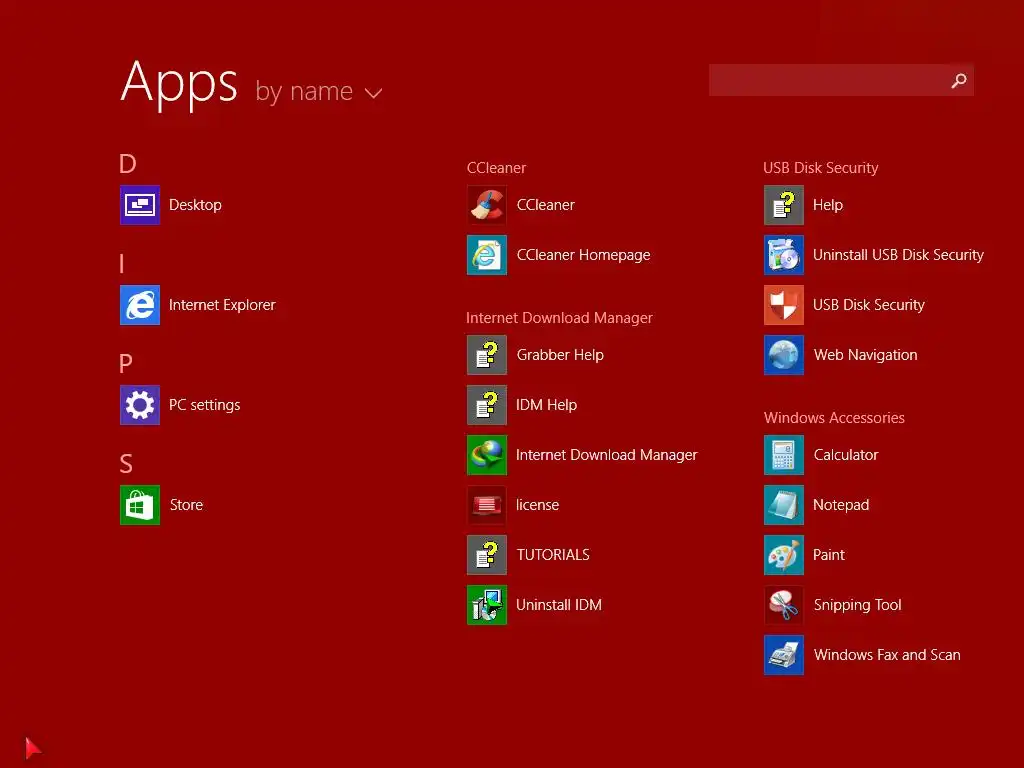
Task: Open the 'by name' sort dropdown
Action: 319,91
